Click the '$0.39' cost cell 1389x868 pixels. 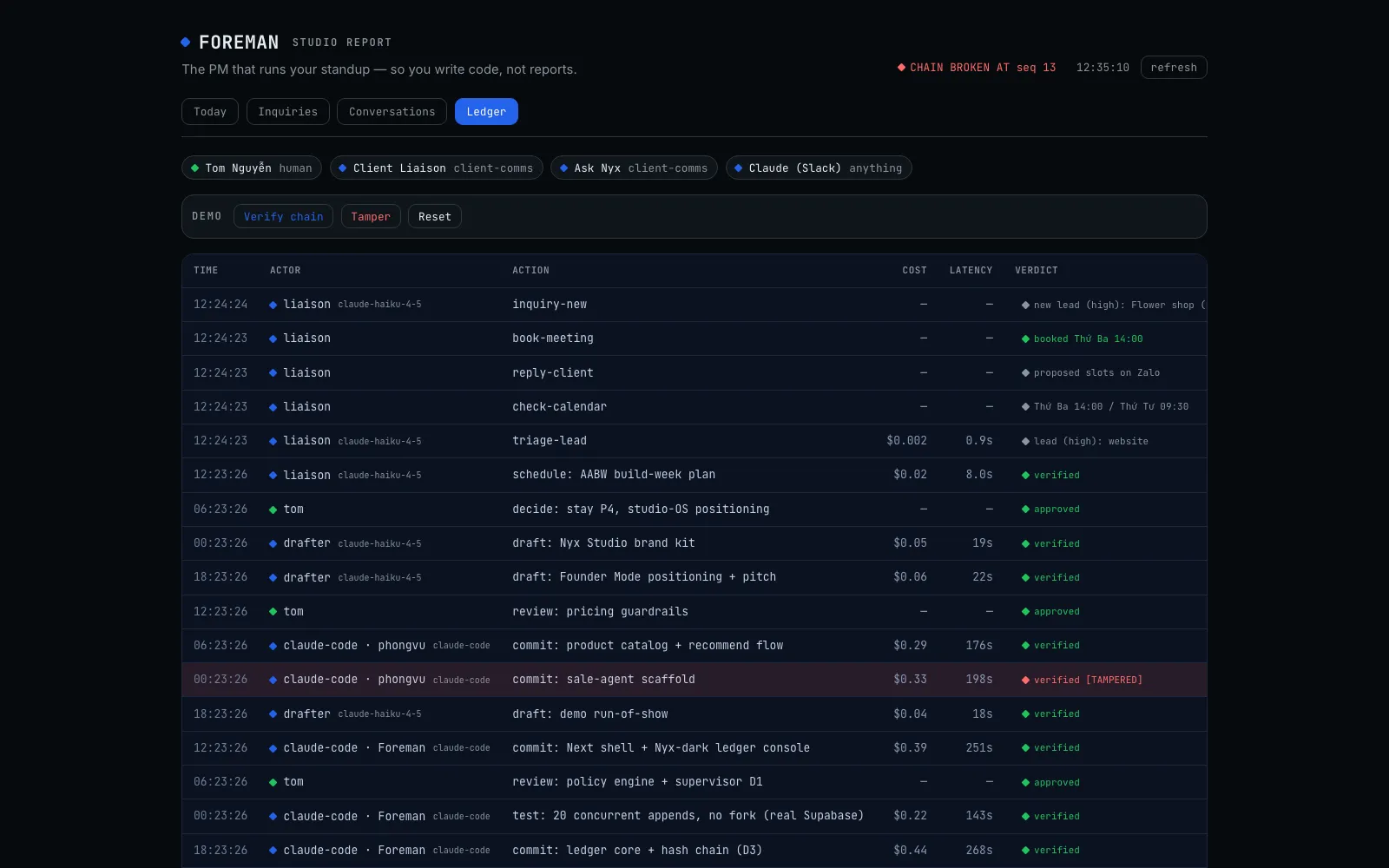coord(910,747)
